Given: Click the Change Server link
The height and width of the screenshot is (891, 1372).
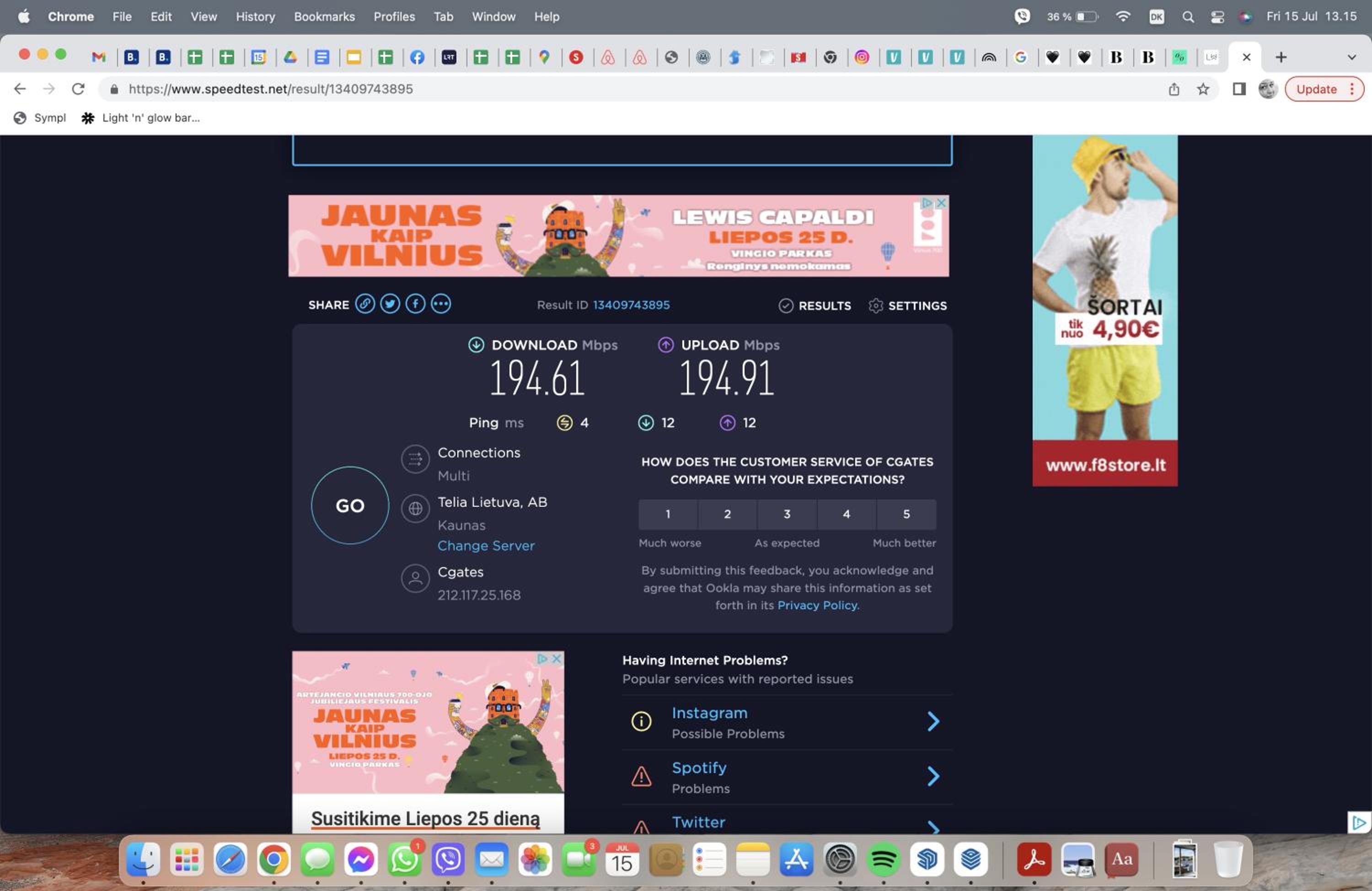Looking at the screenshot, I should point(486,546).
